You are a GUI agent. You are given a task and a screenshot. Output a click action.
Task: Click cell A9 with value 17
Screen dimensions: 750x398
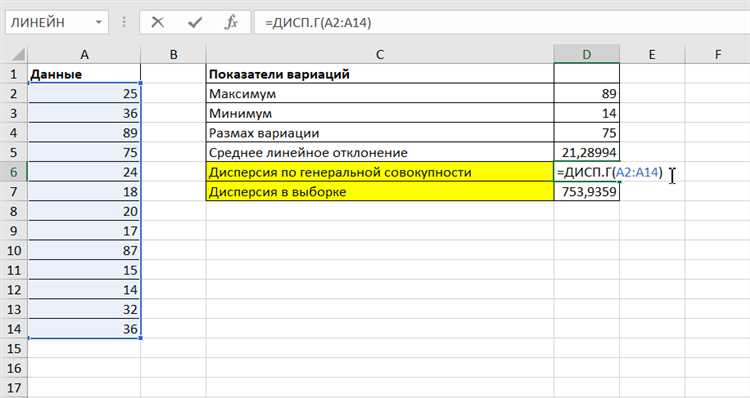click(x=84, y=231)
